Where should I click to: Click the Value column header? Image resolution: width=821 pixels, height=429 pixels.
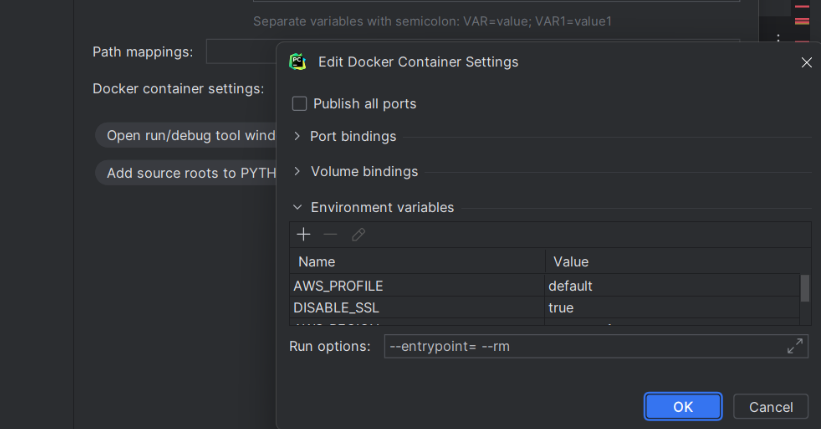click(x=678, y=261)
